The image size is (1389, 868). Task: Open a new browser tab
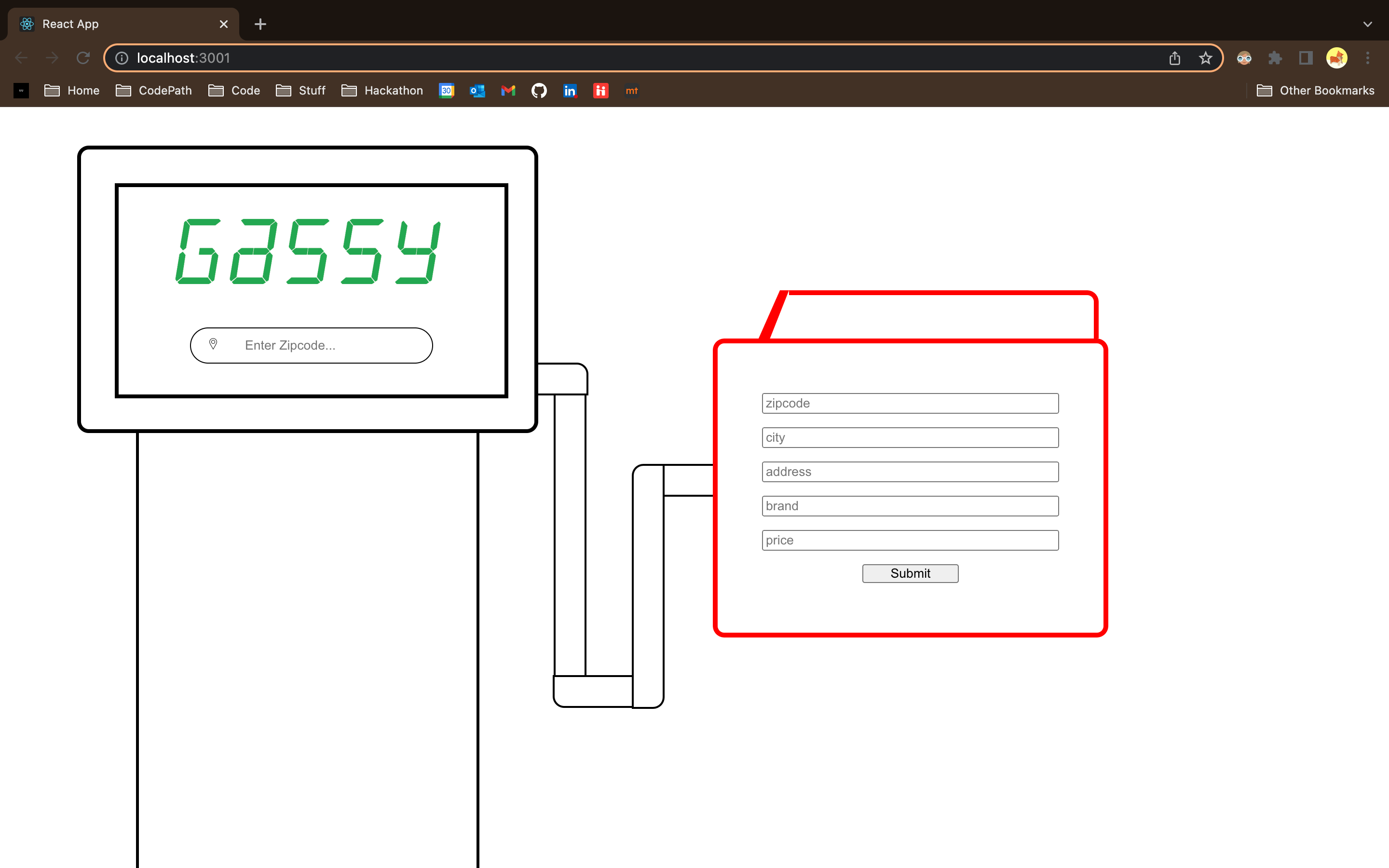(x=260, y=24)
